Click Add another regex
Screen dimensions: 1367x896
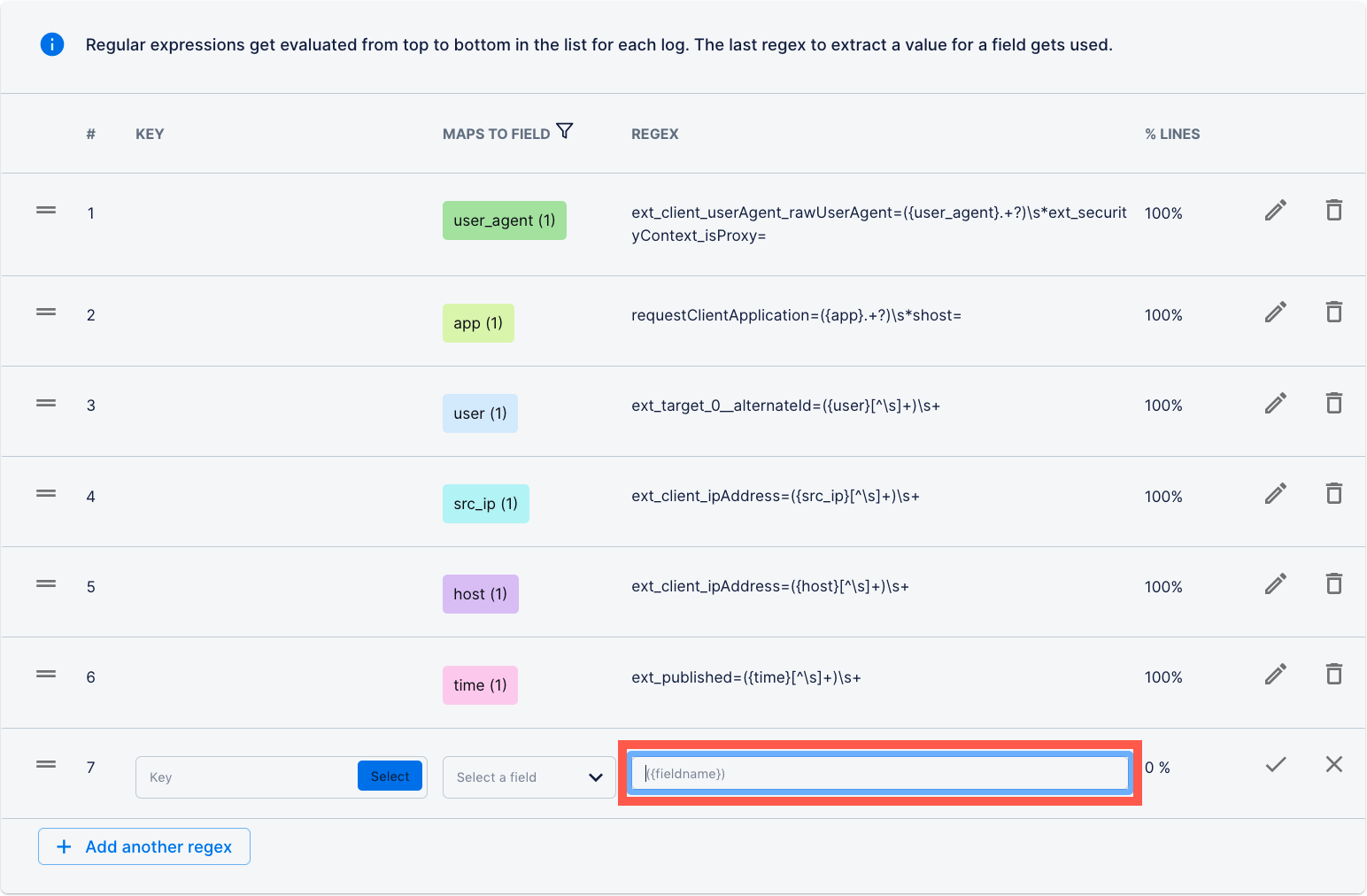point(143,846)
